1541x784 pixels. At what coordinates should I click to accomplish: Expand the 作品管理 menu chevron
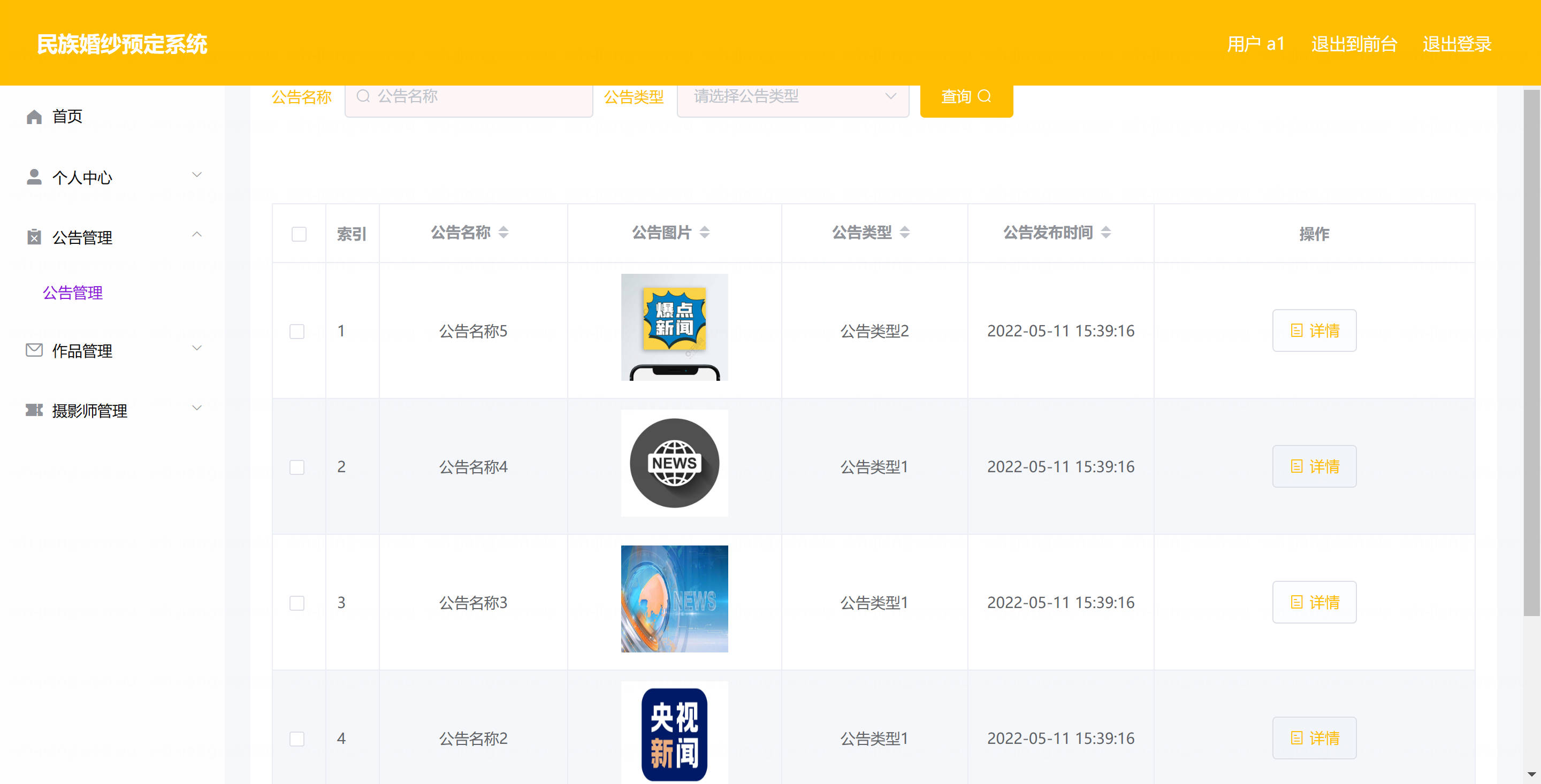pos(196,348)
